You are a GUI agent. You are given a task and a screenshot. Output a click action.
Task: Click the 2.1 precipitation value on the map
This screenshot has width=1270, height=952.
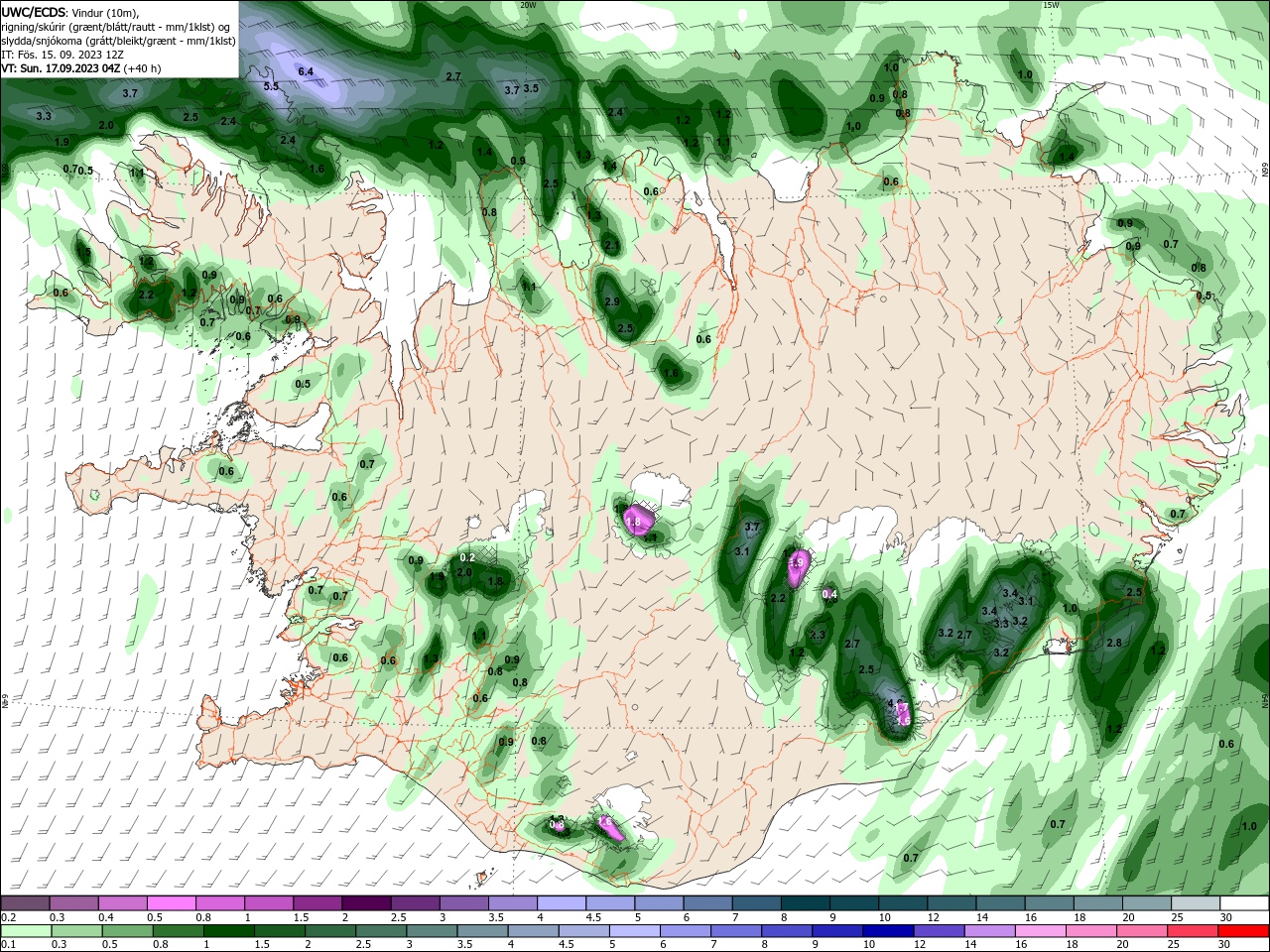tap(612, 246)
